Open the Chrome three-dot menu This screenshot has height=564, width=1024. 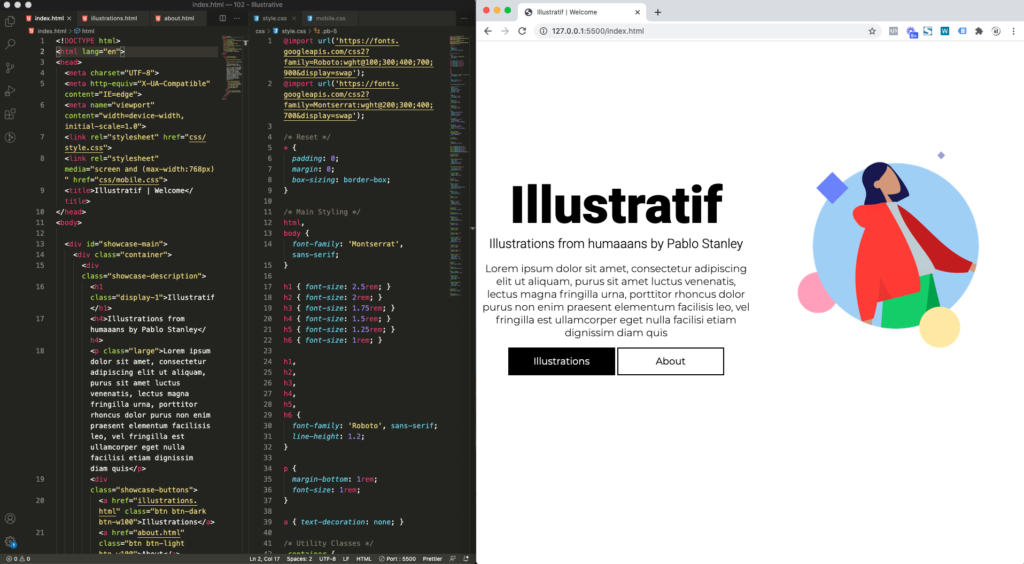coord(1014,31)
